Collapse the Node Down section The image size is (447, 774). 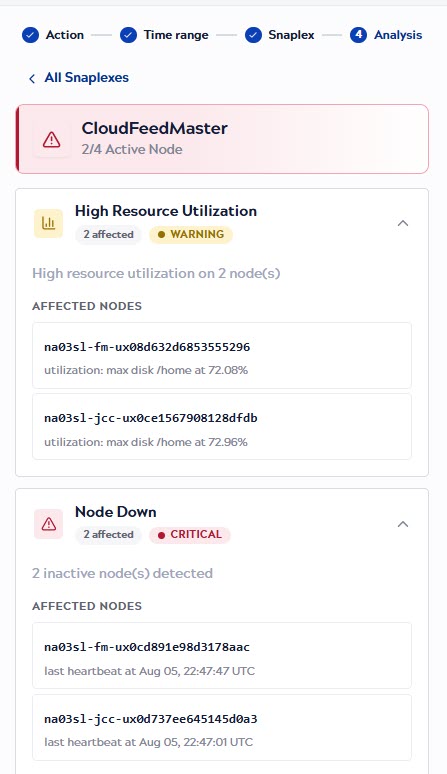click(x=403, y=524)
